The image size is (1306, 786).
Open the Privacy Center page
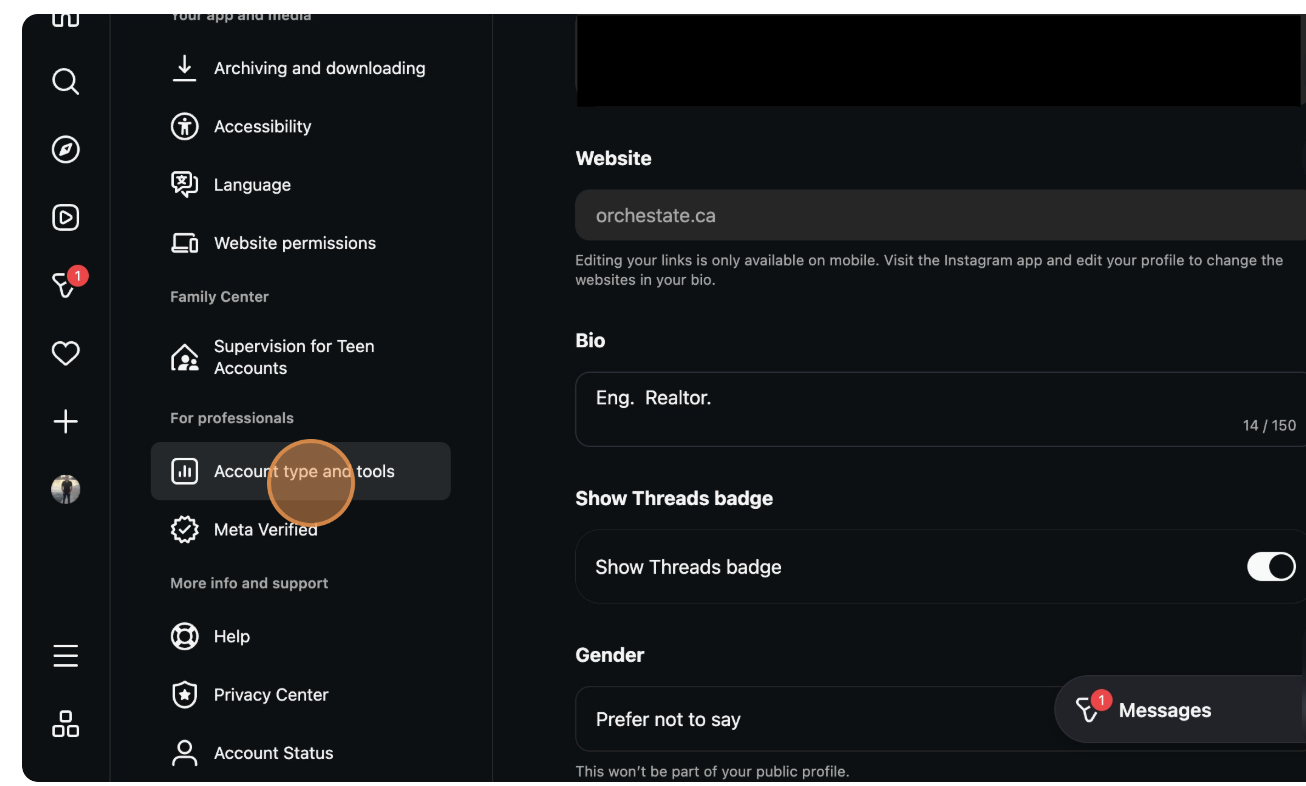pyautogui.click(x=270, y=694)
